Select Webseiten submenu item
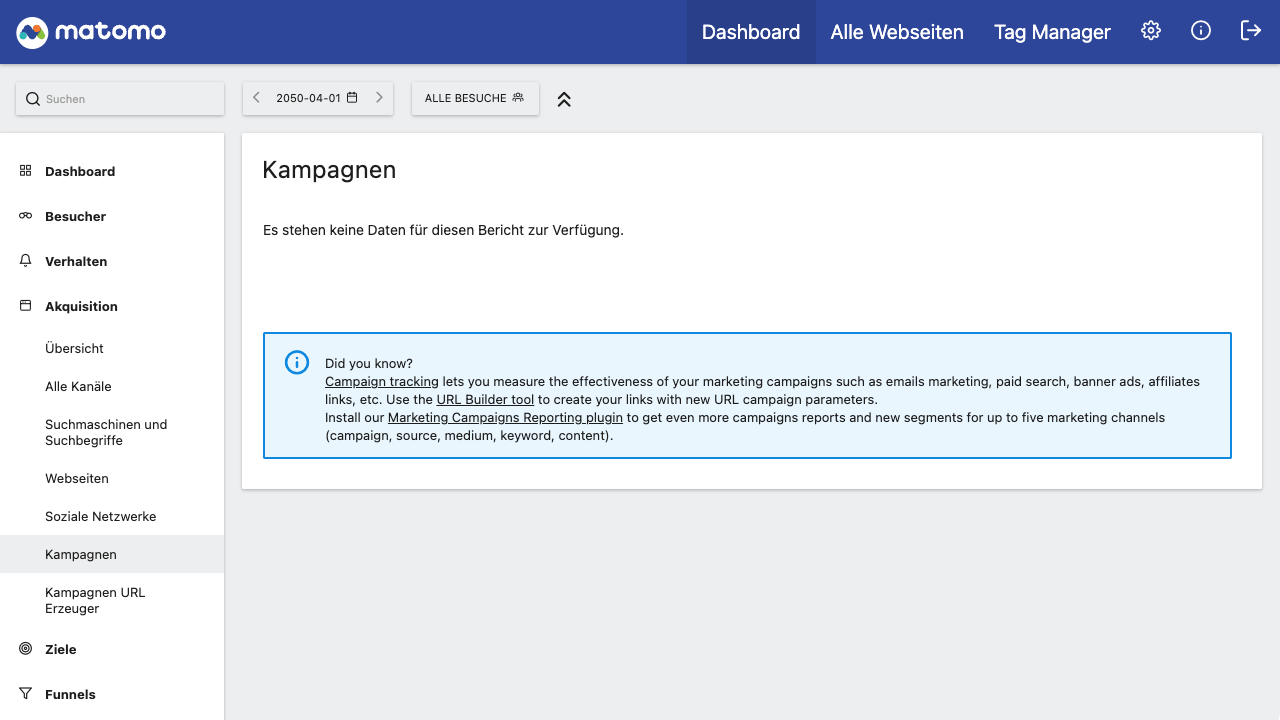This screenshot has height=720, width=1280. (112, 478)
